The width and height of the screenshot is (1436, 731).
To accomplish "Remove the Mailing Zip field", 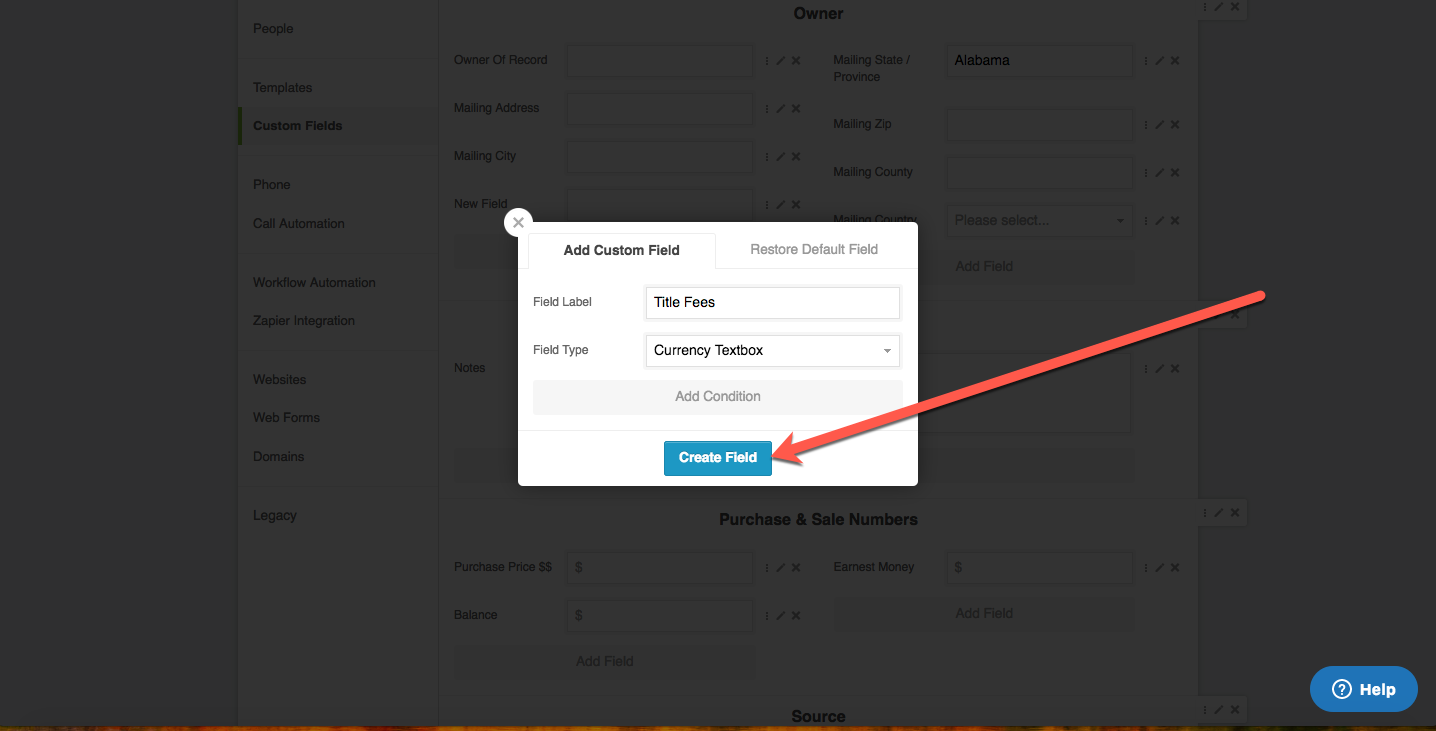I will pyautogui.click(x=1175, y=125).
